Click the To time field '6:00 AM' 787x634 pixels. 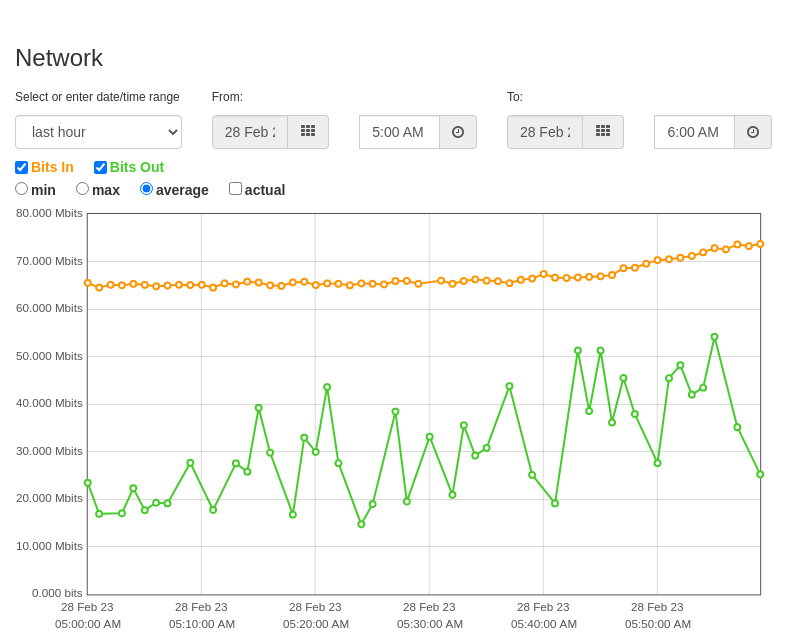(695, 132)
